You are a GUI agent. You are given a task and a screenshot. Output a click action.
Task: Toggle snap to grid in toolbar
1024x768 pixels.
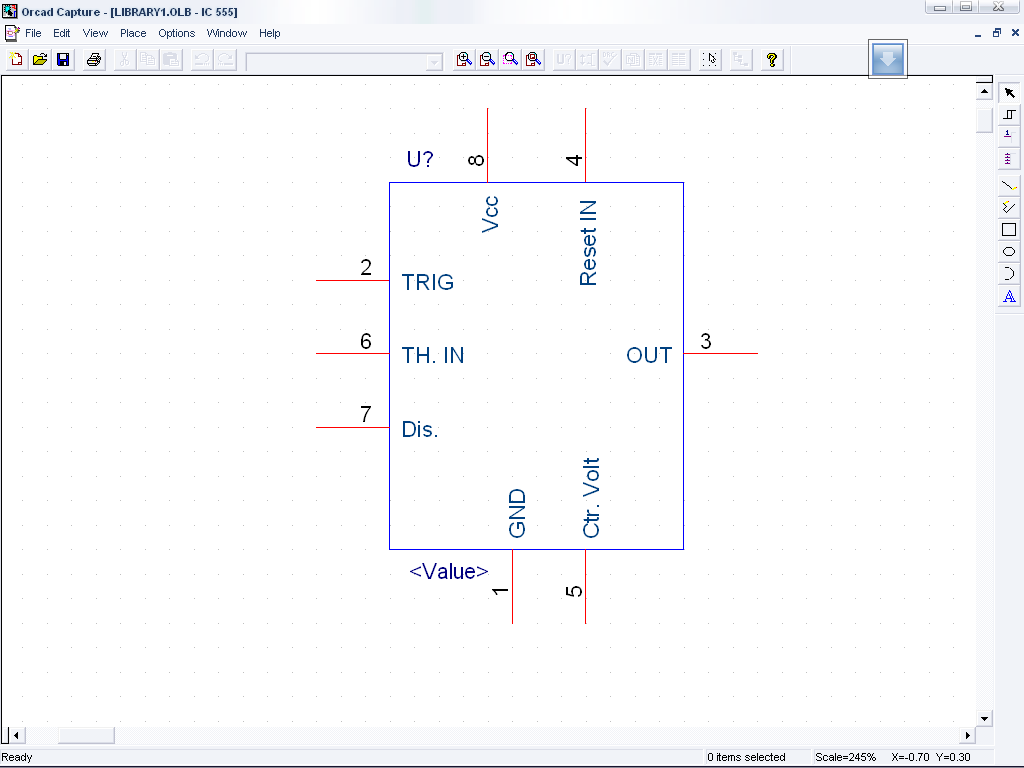710,60
